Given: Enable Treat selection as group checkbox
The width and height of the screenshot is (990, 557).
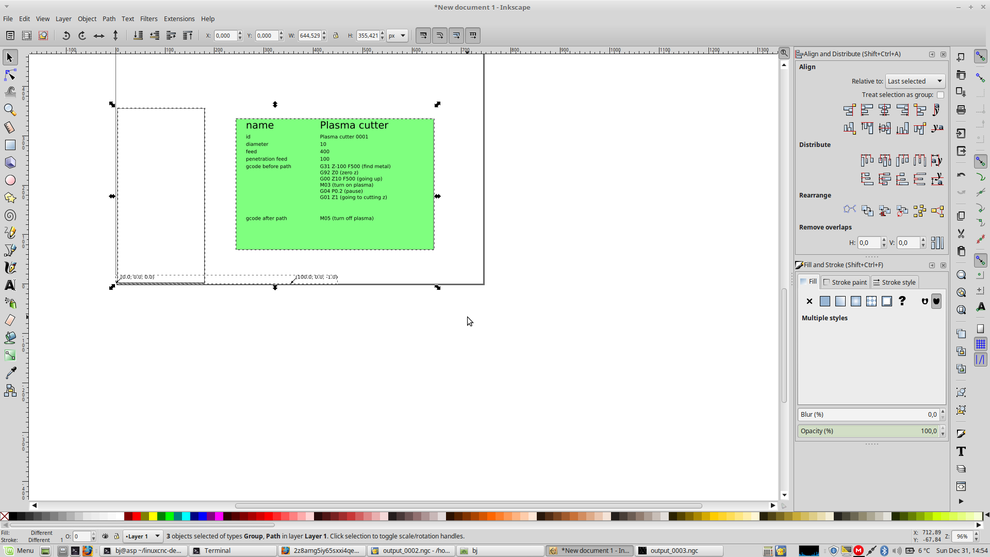Looking at the screenshot, I should click(x=940, y=95).
